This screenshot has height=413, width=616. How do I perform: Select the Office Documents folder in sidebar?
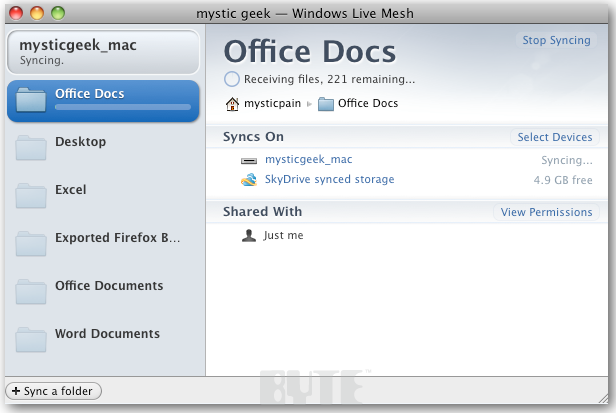pos(108,286)
